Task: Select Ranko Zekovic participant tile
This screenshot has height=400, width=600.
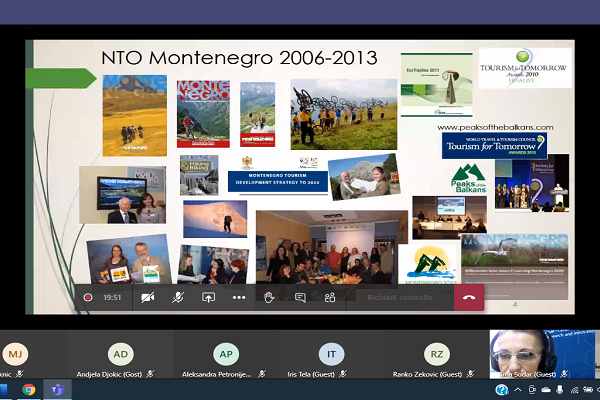Action: click(x=437, y=354)
